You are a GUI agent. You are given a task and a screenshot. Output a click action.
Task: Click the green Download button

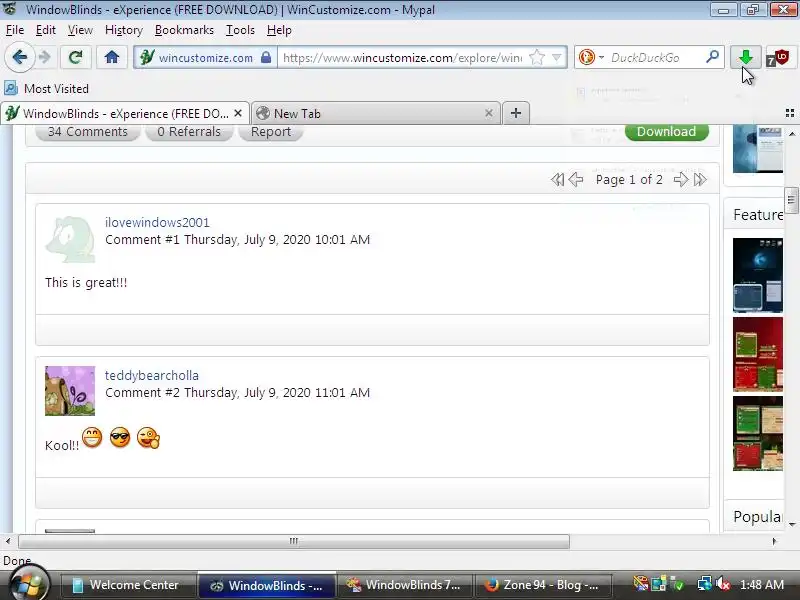pyautogui.click(x=666, y=132)
